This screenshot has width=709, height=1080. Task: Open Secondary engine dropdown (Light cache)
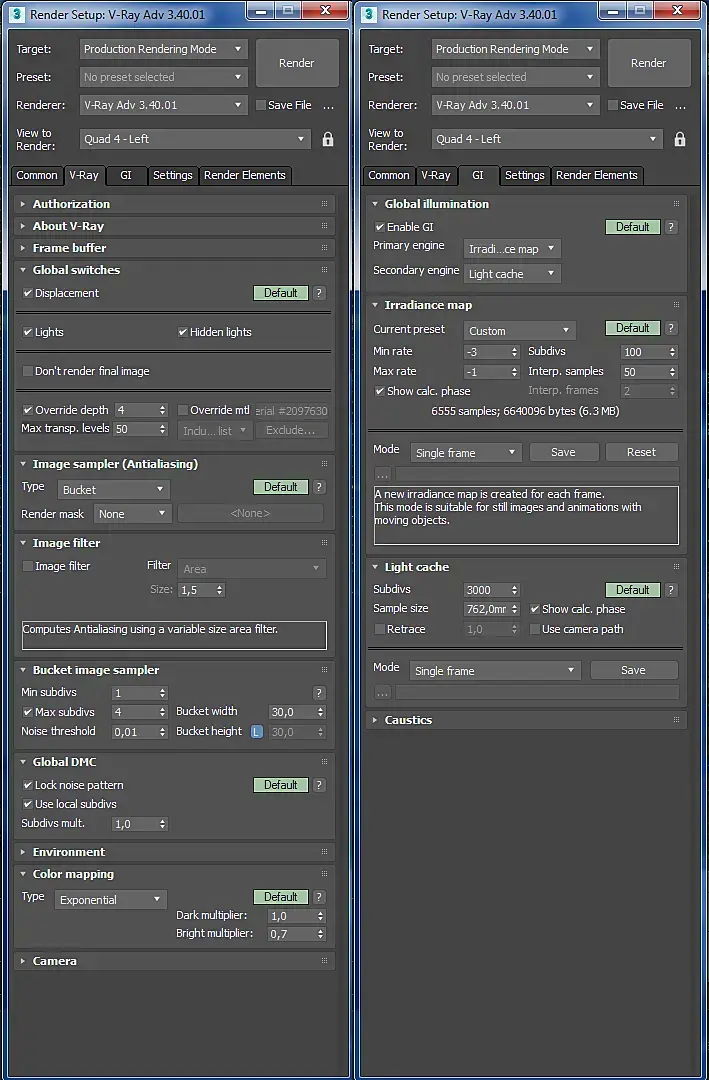pos(512,274)
